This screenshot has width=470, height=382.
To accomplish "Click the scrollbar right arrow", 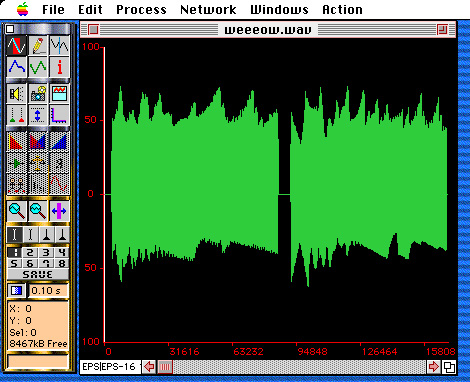I will (433, 367).
